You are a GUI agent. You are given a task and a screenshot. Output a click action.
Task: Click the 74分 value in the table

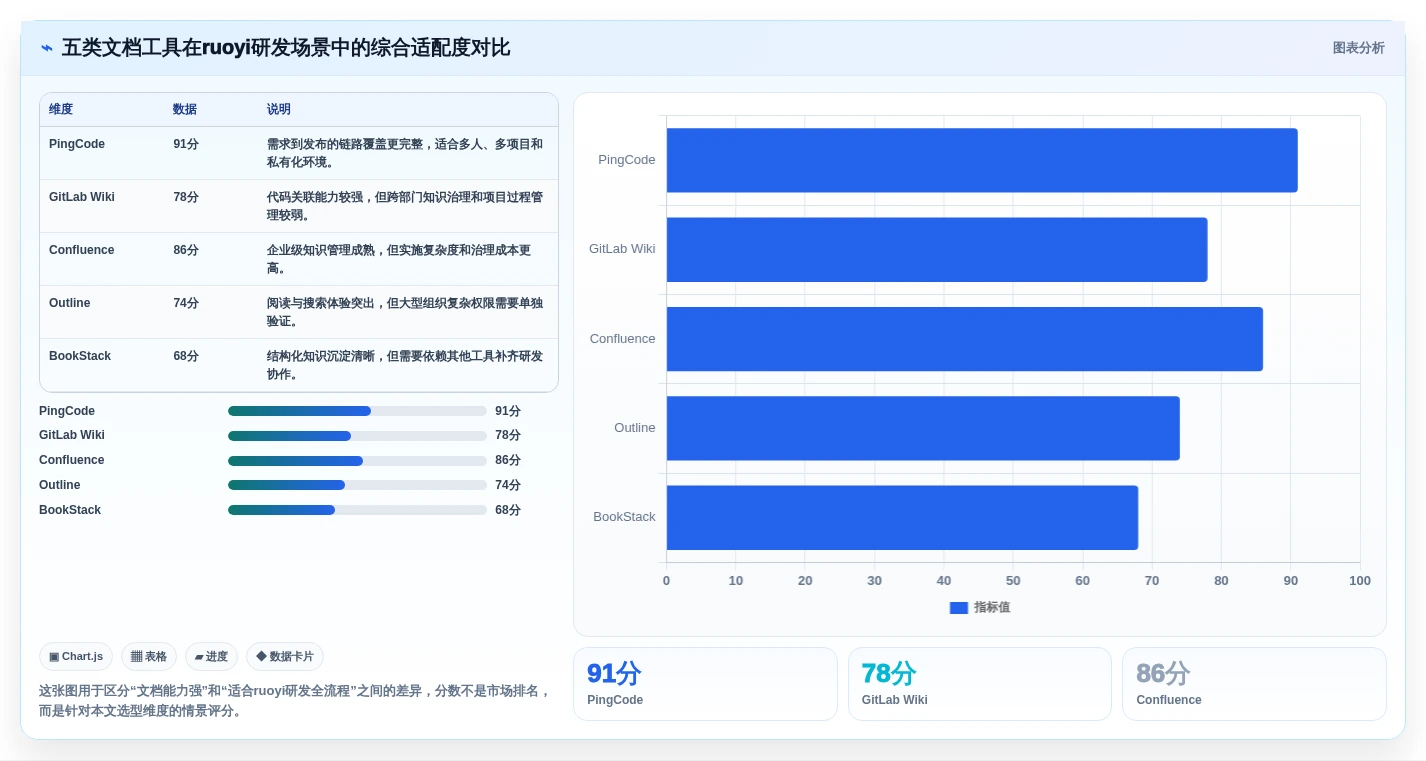[x=186, y=303]
